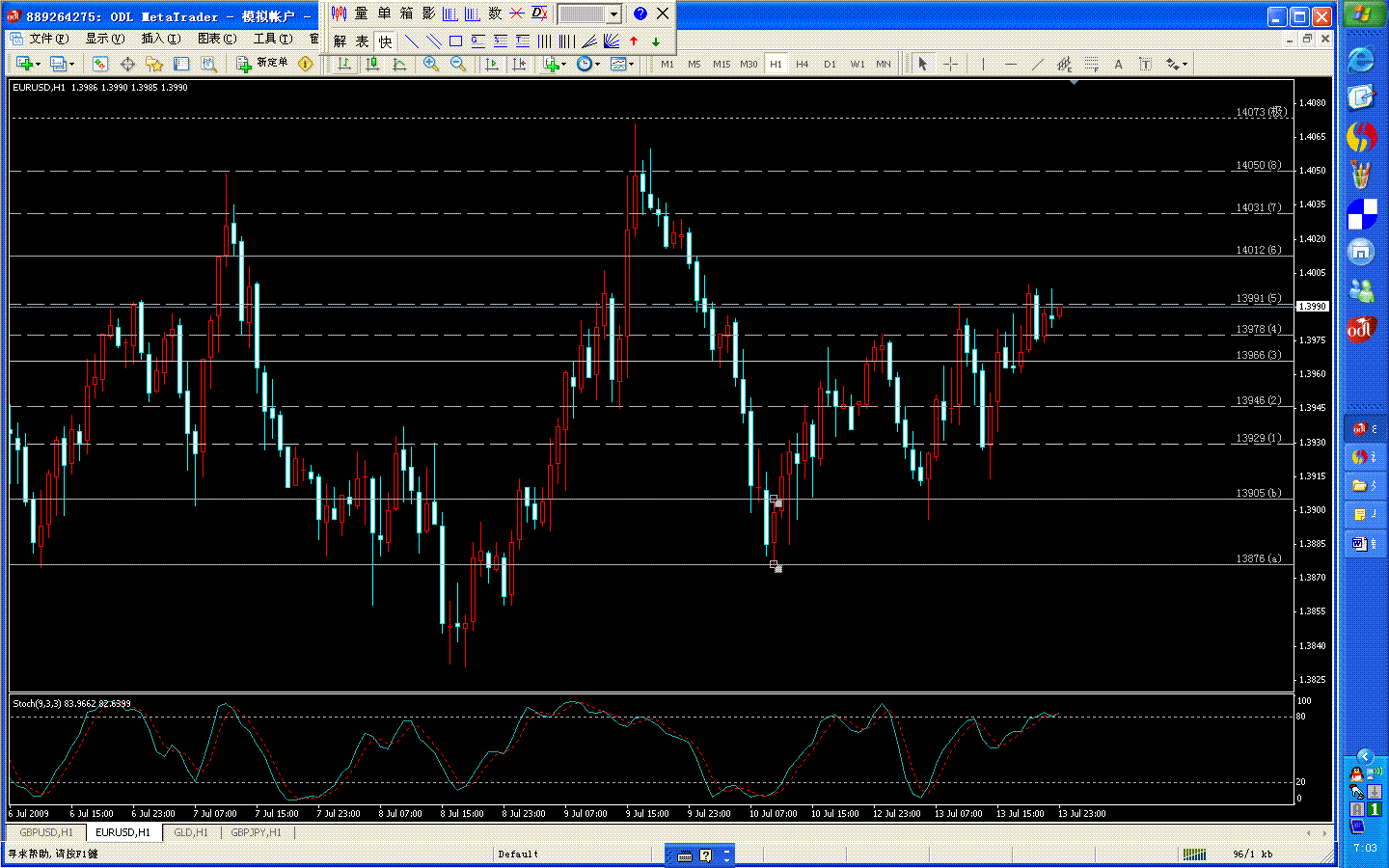This screenshot has width=1389, height=868.
Task: Select the horizontal line drawing tool
Action: pyautogui.click(x=1010, y=64)
